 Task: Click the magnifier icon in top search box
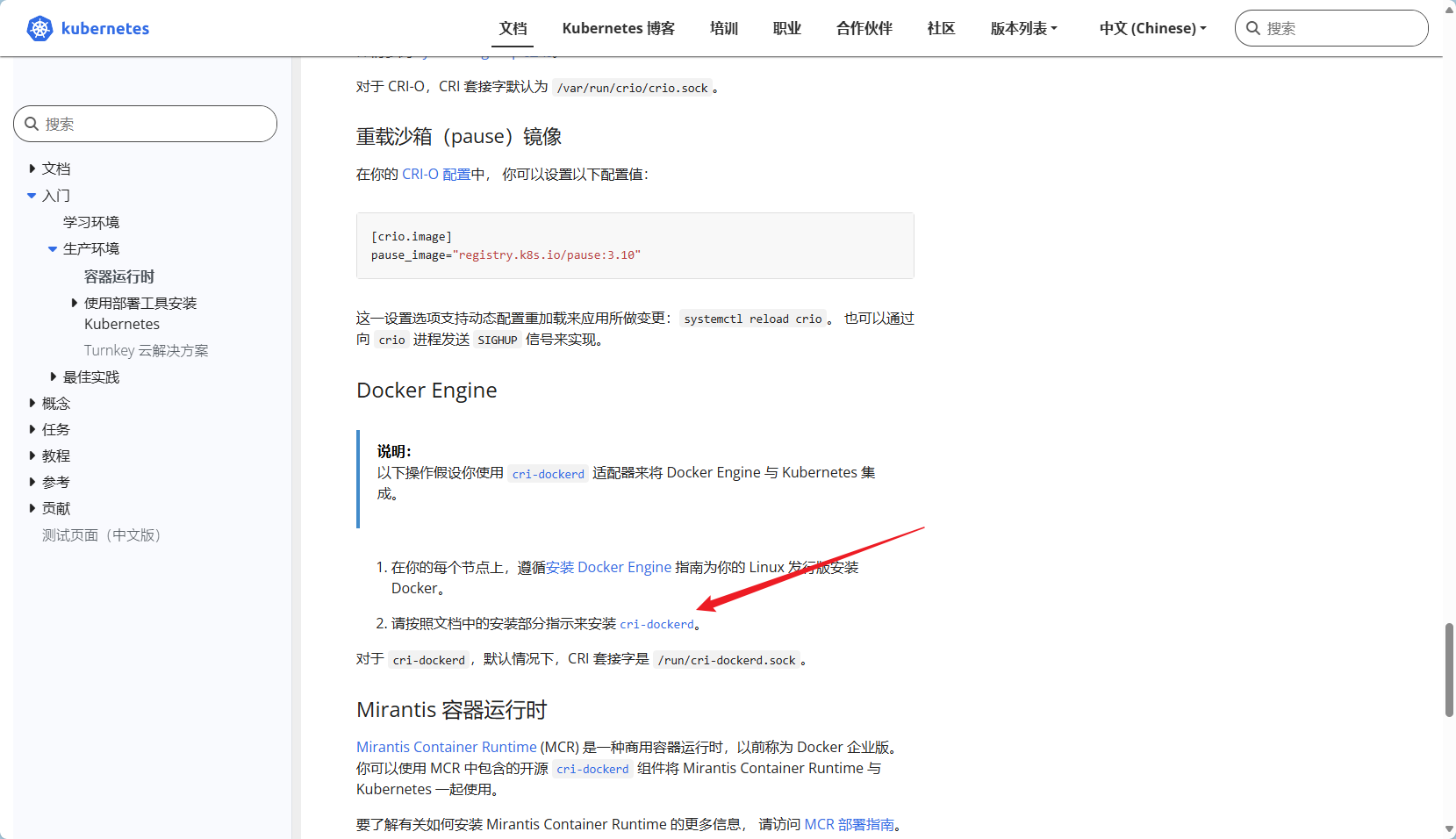(x=1253, y=28)
